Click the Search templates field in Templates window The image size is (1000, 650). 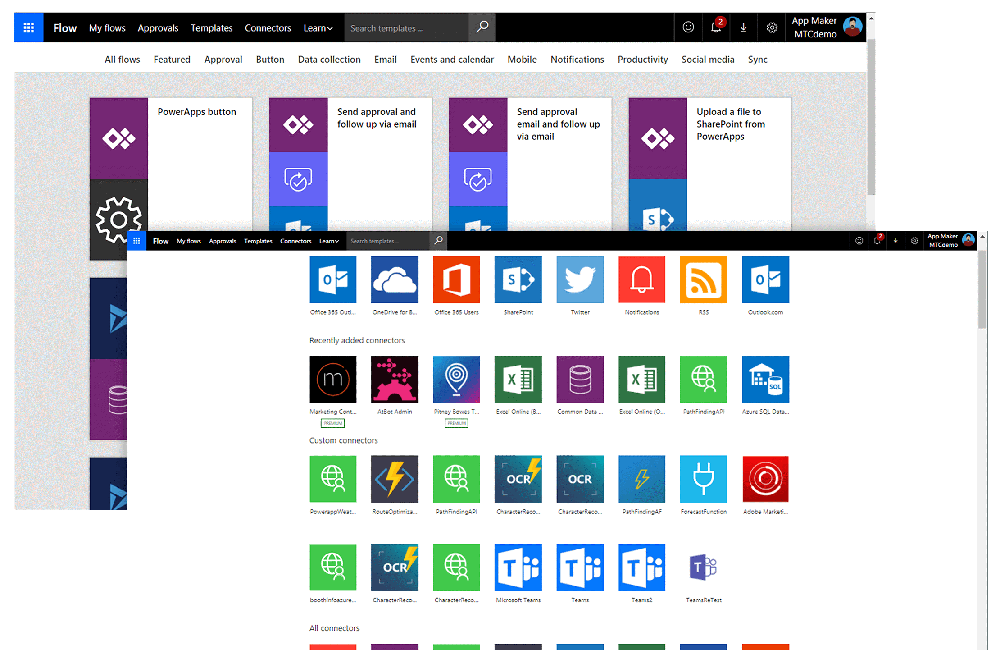[x=406, y=27]
